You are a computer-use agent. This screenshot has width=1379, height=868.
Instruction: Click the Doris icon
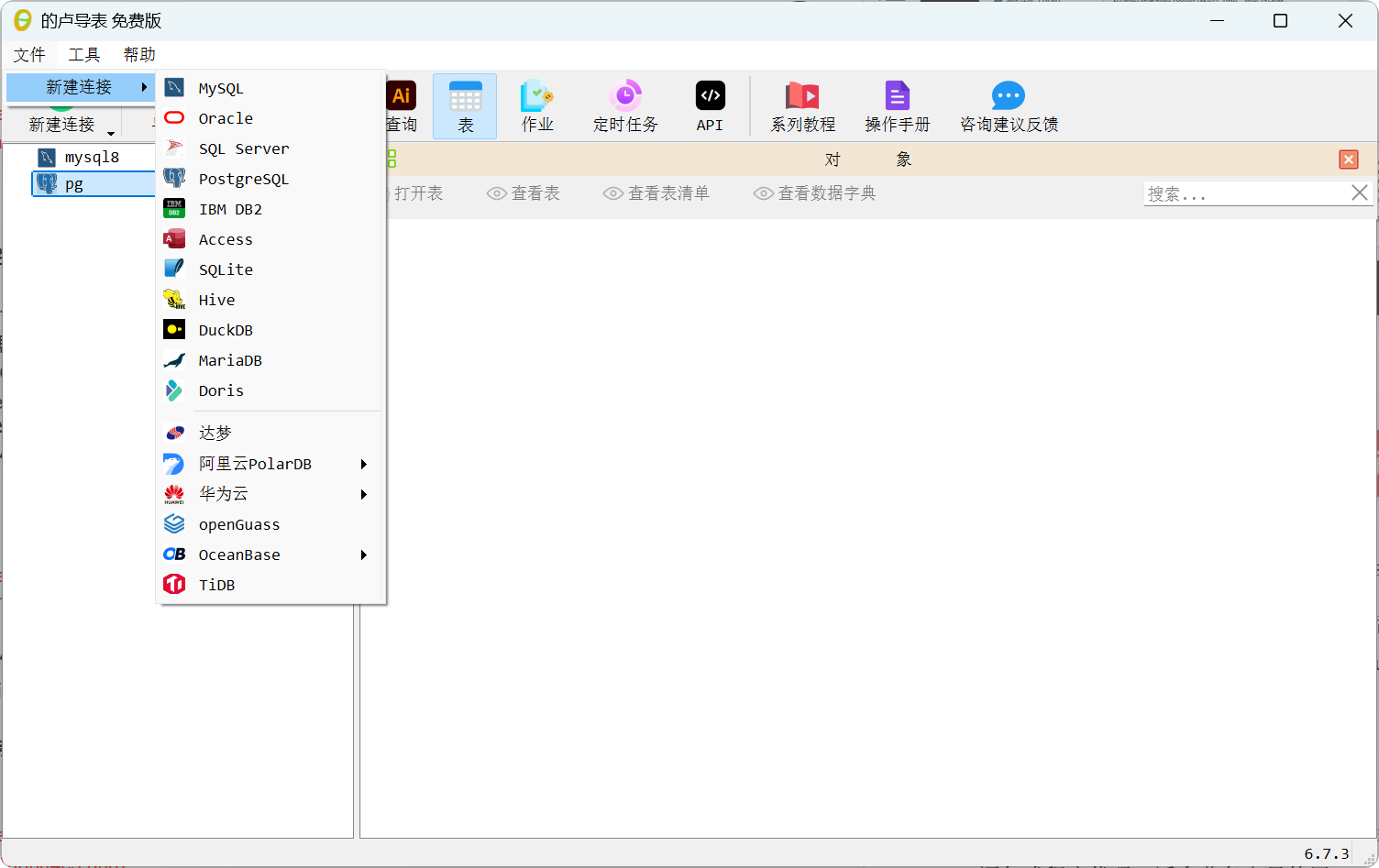(174, 390)
